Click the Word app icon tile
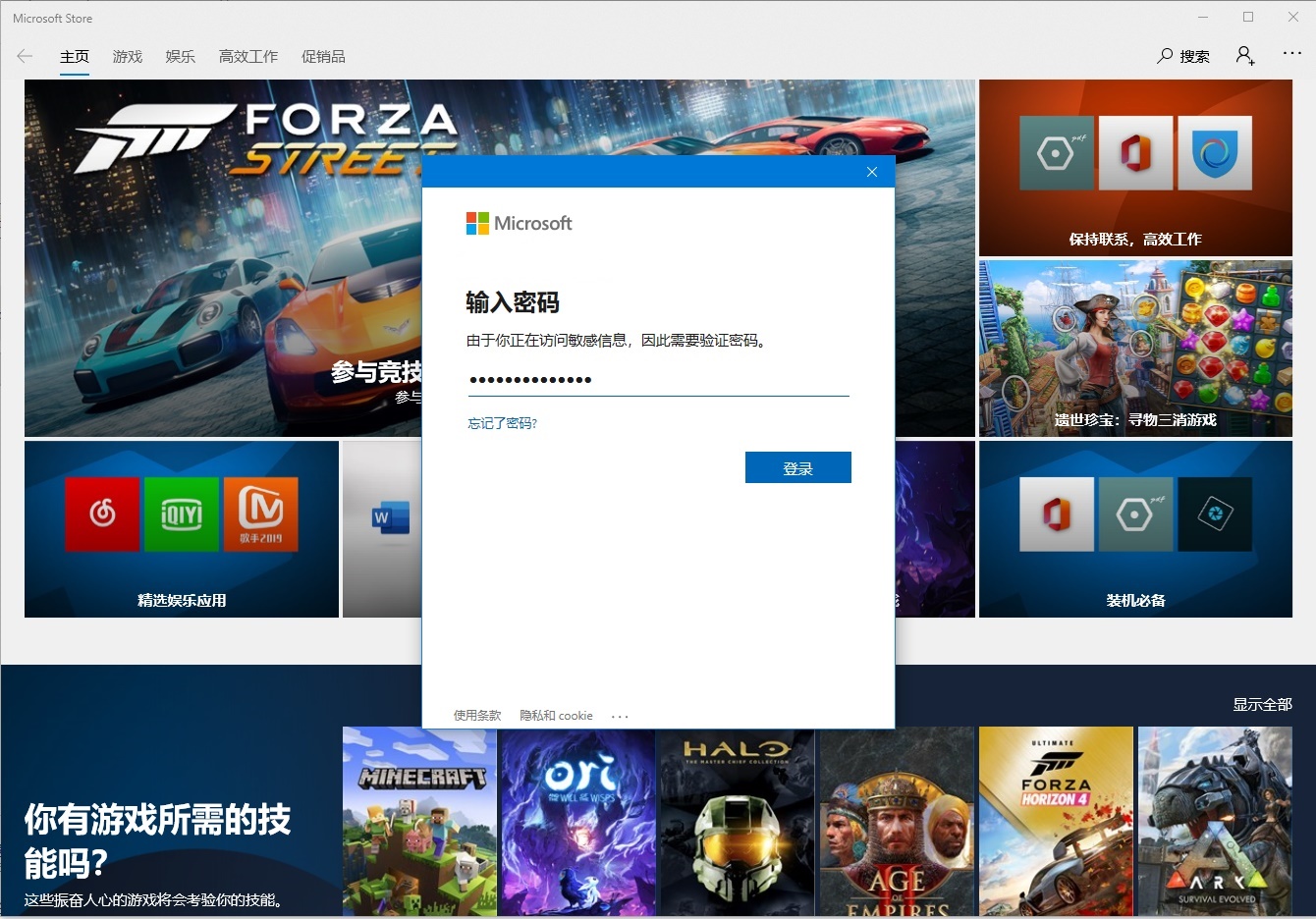Viewport: 1316px width, 919px height. coord(391,517)
